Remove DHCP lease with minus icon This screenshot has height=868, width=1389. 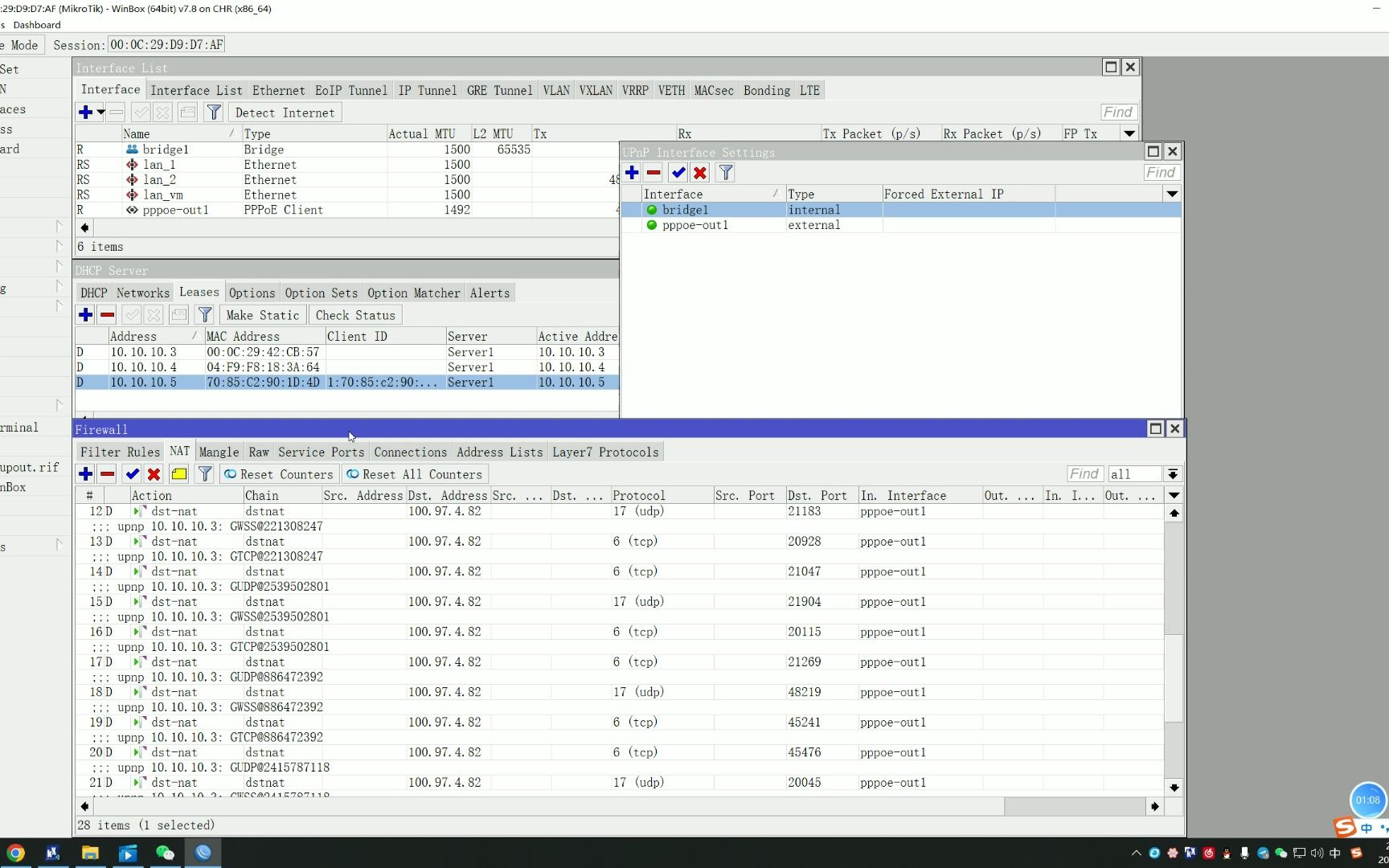coord(107,315)
